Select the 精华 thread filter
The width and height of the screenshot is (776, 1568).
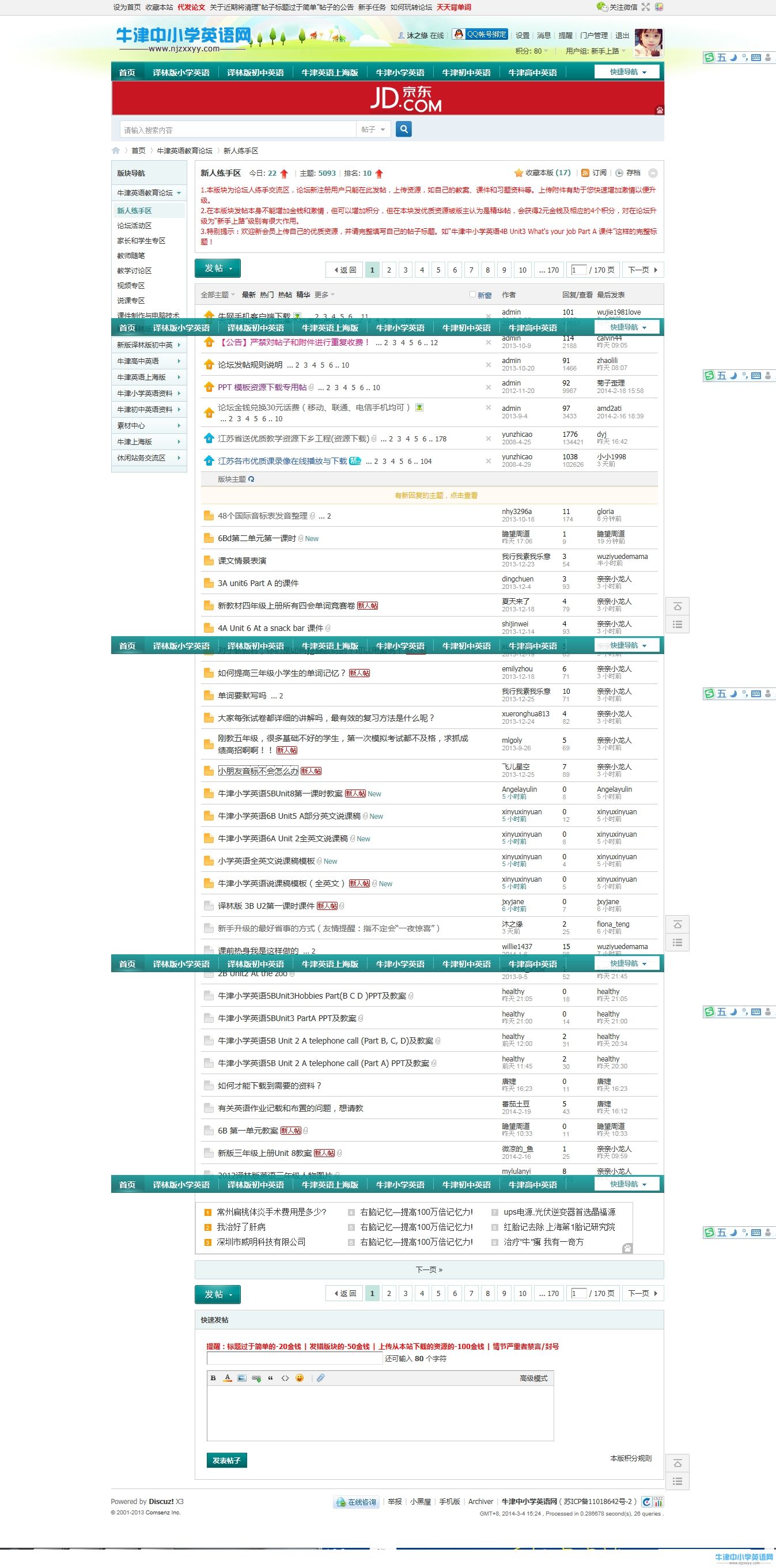point(303,294)
